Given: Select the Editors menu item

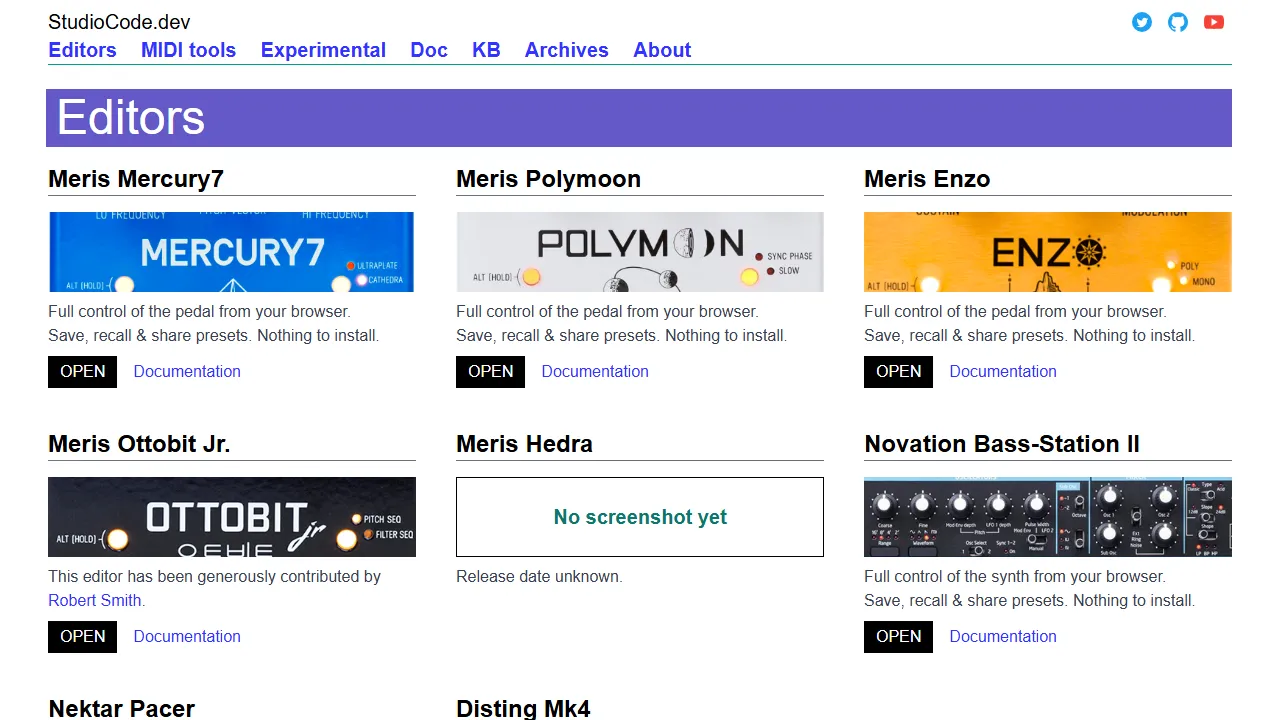Looking at the screenshot, I should 82,50.
